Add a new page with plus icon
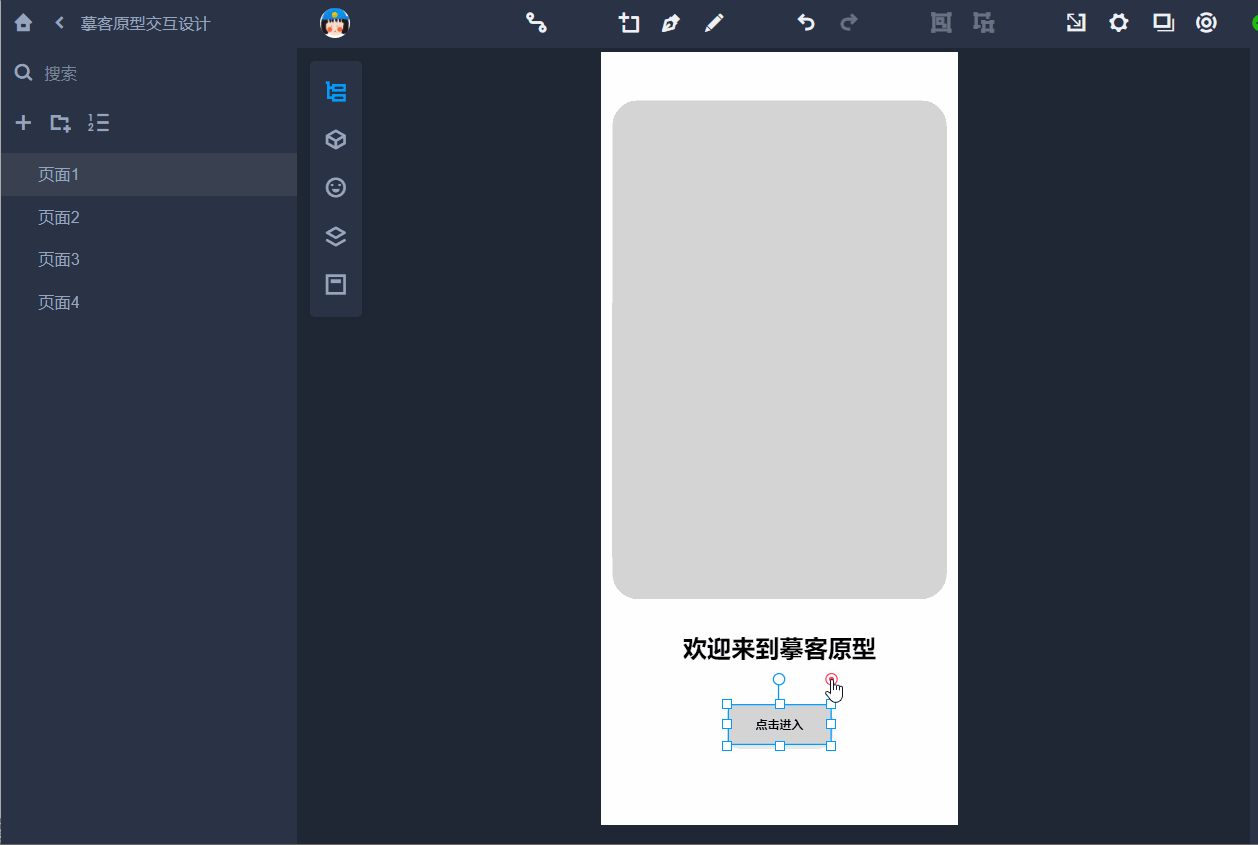1258x845 pixels. tap(23, 123)
